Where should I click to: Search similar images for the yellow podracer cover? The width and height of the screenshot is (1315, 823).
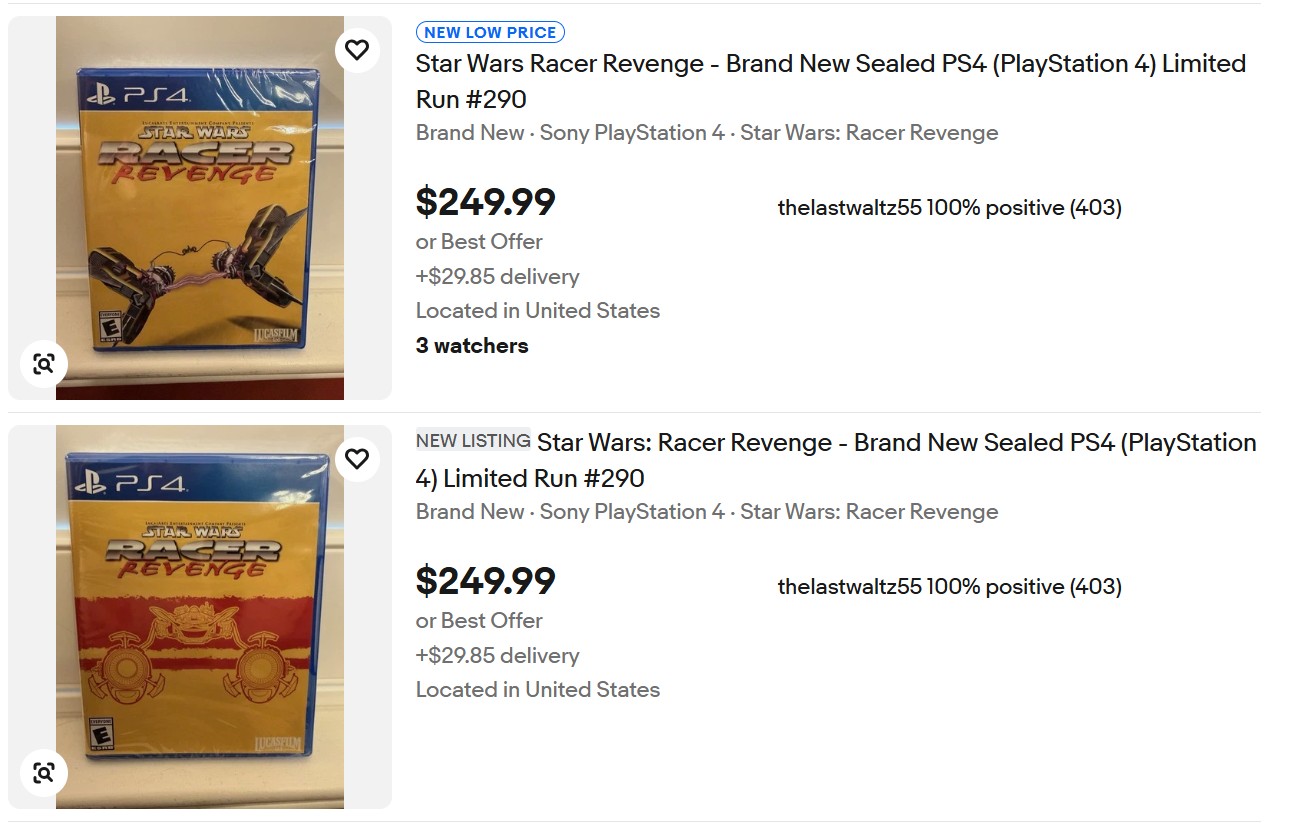(x=43, y=364)
